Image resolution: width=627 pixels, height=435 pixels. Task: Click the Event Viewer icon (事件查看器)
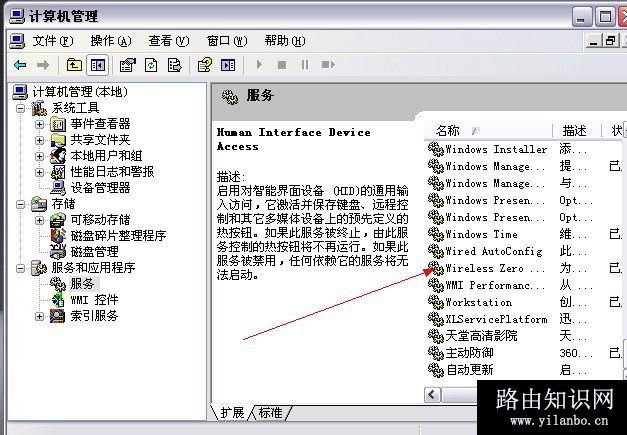[58, 124]
